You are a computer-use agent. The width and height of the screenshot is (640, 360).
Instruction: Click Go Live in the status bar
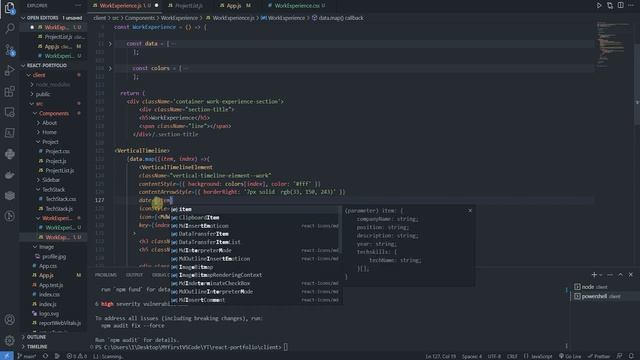coord(570,356)
